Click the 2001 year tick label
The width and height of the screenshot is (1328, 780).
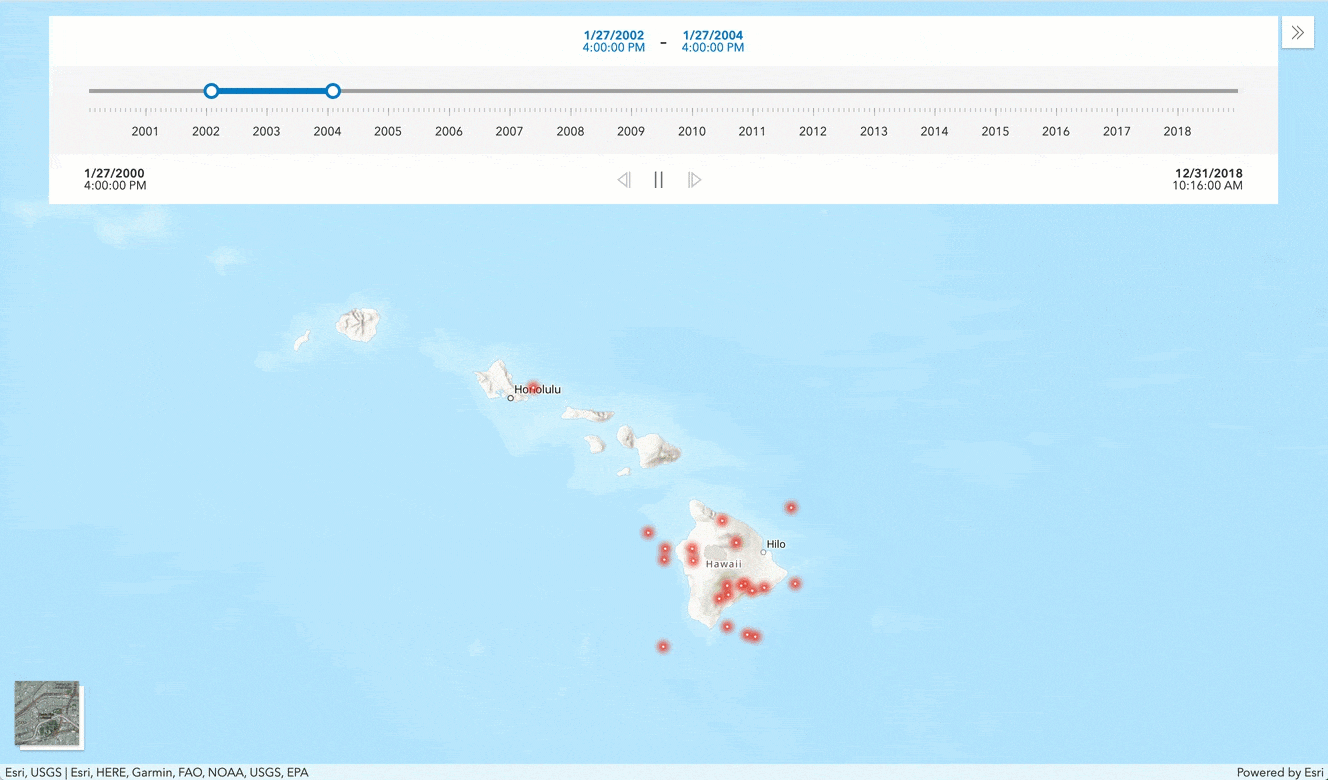click(x=145, y=131)
